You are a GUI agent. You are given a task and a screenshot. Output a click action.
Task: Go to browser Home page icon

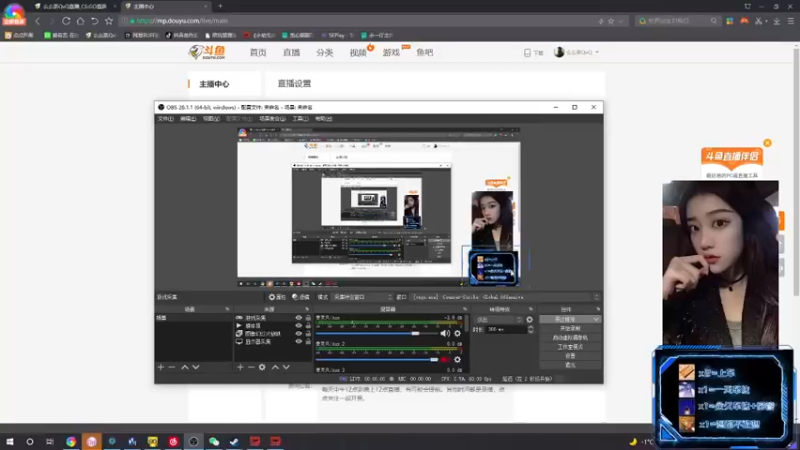pos(80,21)
